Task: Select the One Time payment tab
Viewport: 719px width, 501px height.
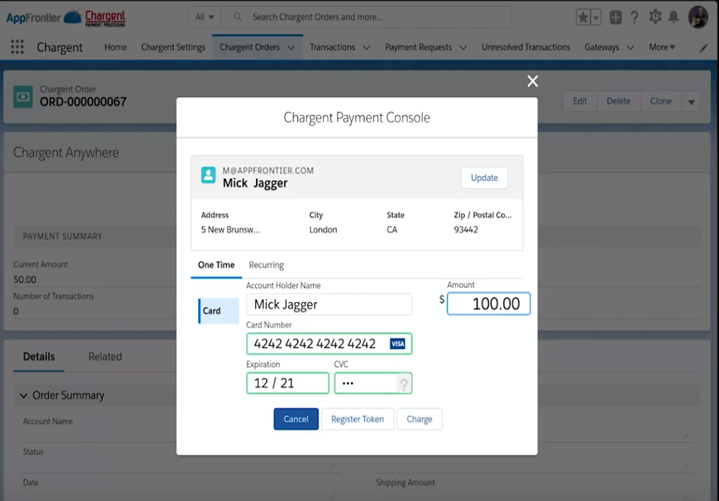Action: 216,265
